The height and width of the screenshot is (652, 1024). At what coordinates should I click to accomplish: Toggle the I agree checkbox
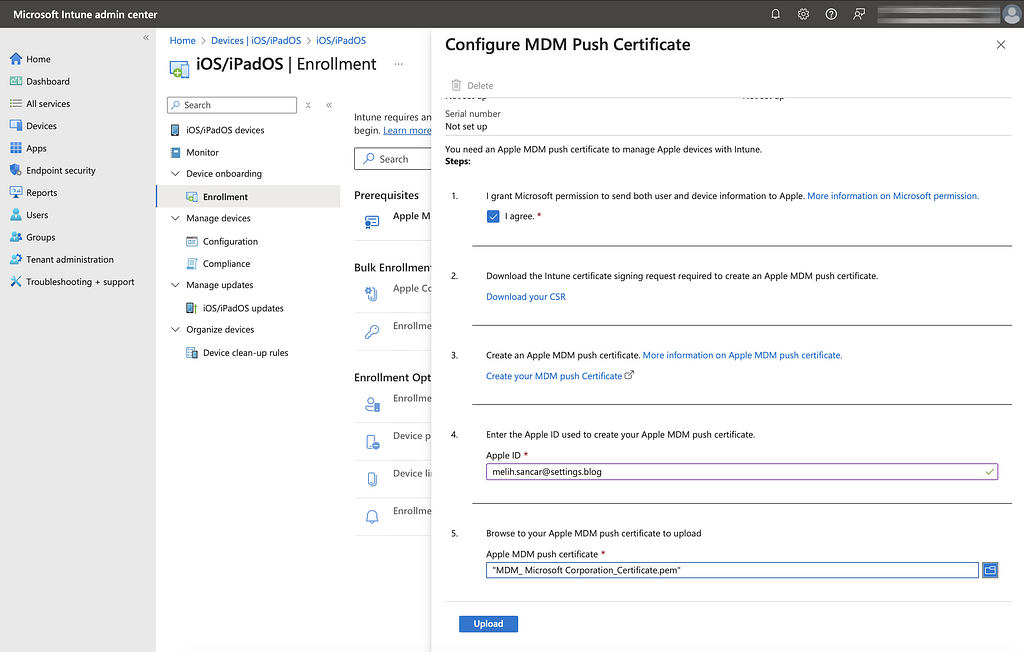point(493,216)
